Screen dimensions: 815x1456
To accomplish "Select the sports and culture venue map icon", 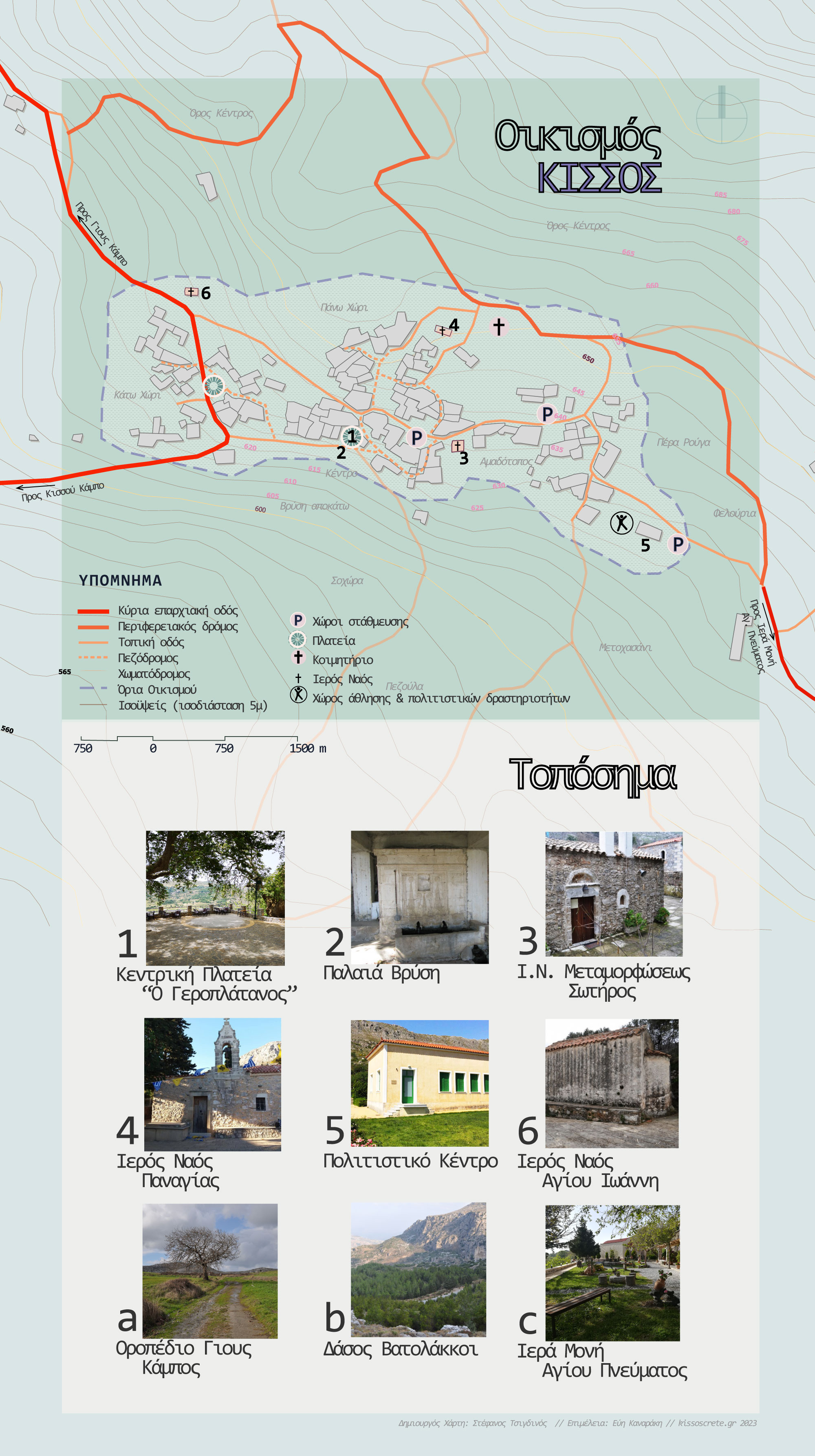I will click(621, 523).
